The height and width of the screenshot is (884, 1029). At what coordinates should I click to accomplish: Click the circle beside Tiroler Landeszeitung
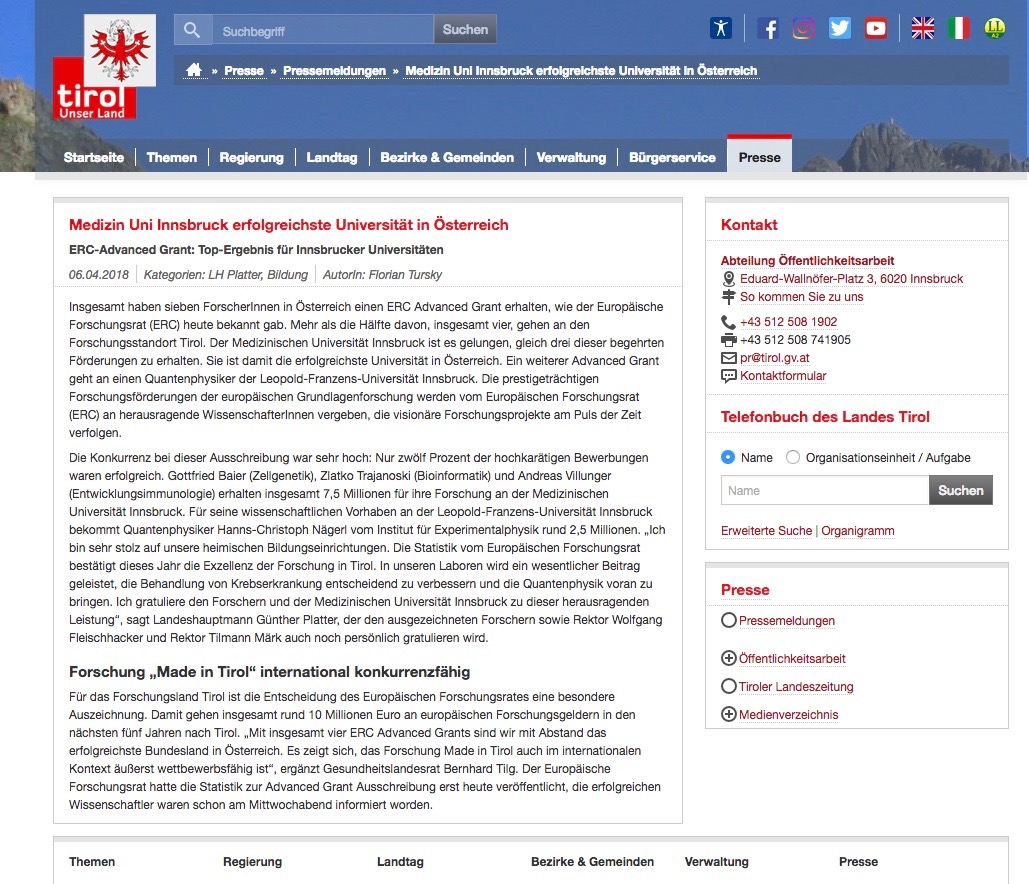728,686
